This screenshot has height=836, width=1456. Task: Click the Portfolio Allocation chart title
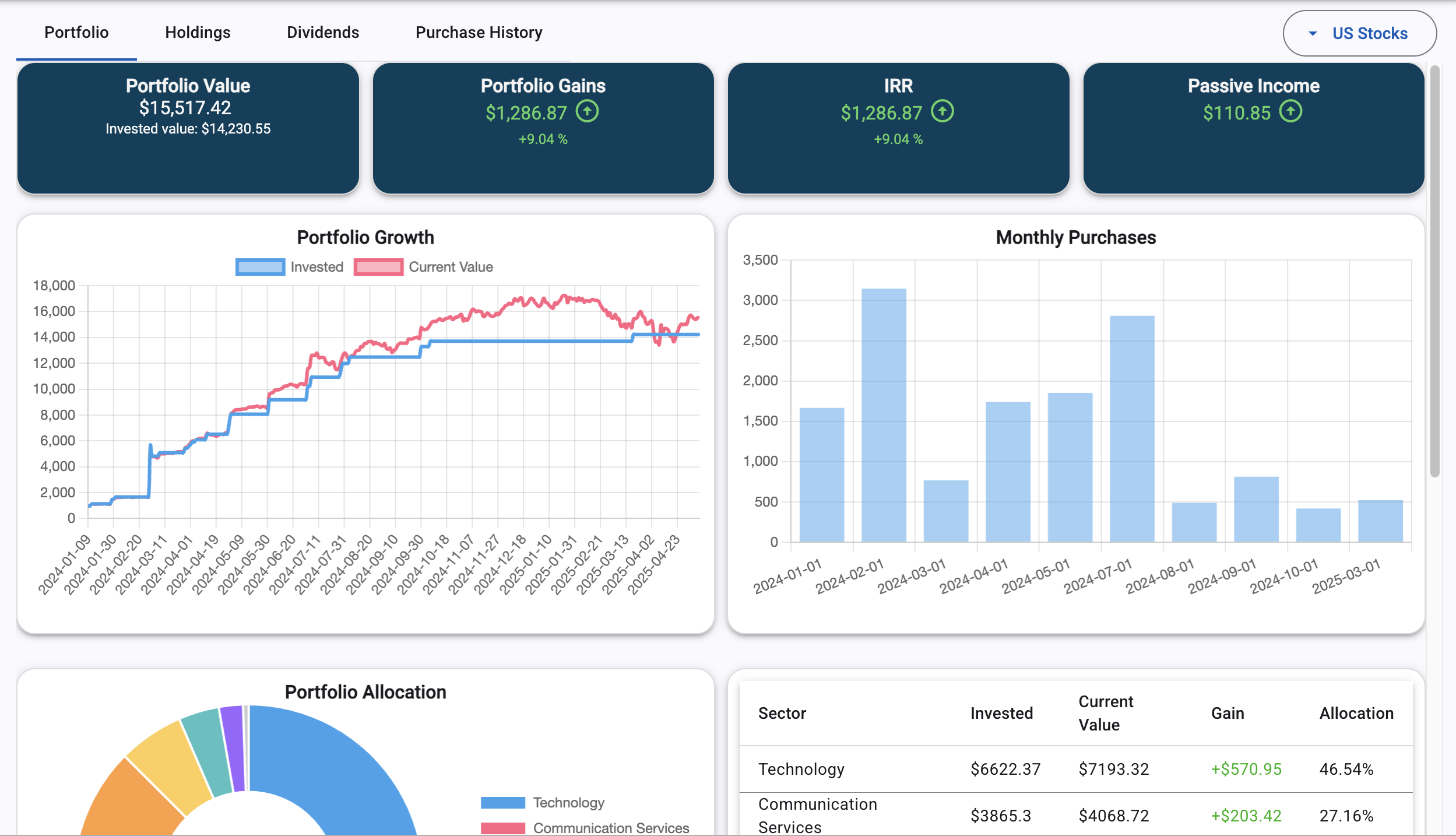[x=365, y=692]
